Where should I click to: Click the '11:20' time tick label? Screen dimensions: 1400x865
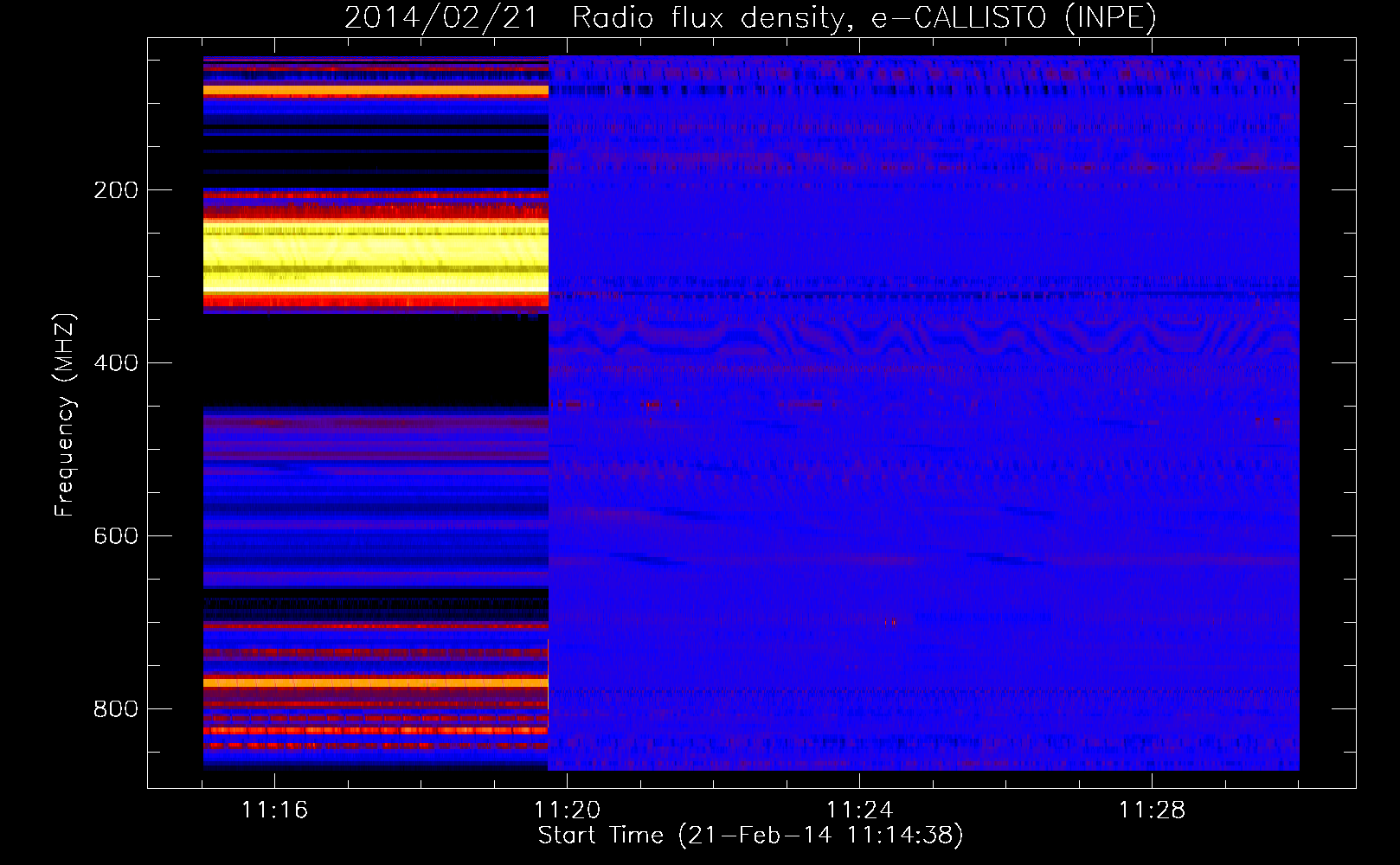(567, 810)
